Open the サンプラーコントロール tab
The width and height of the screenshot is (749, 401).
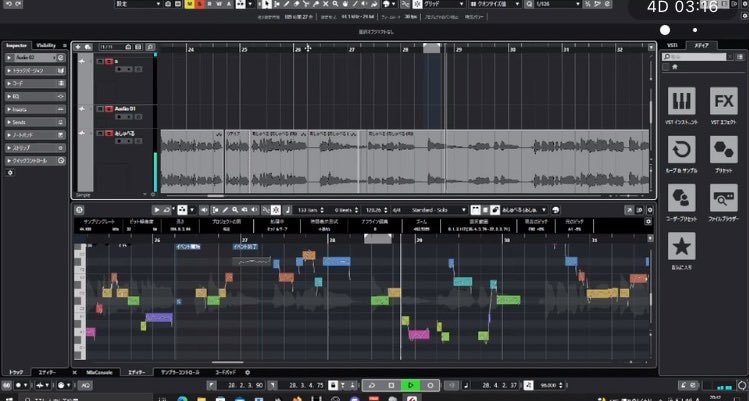(180, 372)
